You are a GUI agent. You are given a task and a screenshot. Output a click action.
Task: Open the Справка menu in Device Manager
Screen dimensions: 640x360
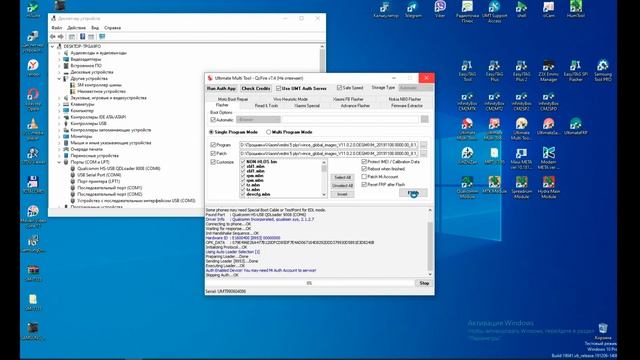click(112, 28)
